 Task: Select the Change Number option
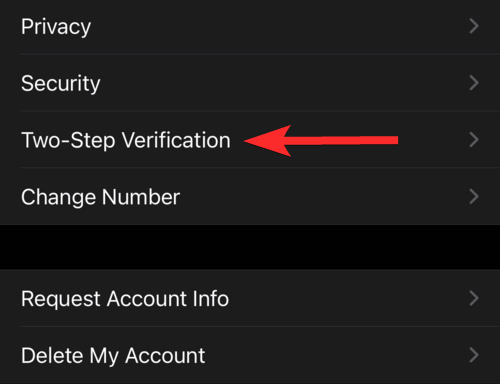[250, 196]
